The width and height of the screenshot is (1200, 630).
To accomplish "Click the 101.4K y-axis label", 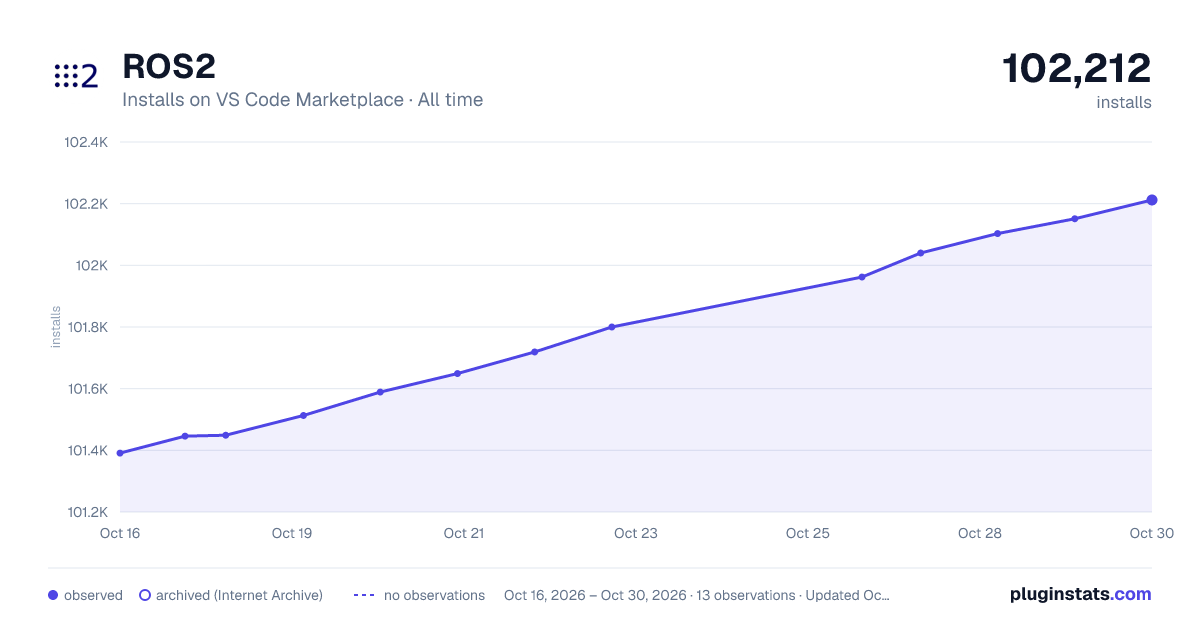I will coord(87,451).
